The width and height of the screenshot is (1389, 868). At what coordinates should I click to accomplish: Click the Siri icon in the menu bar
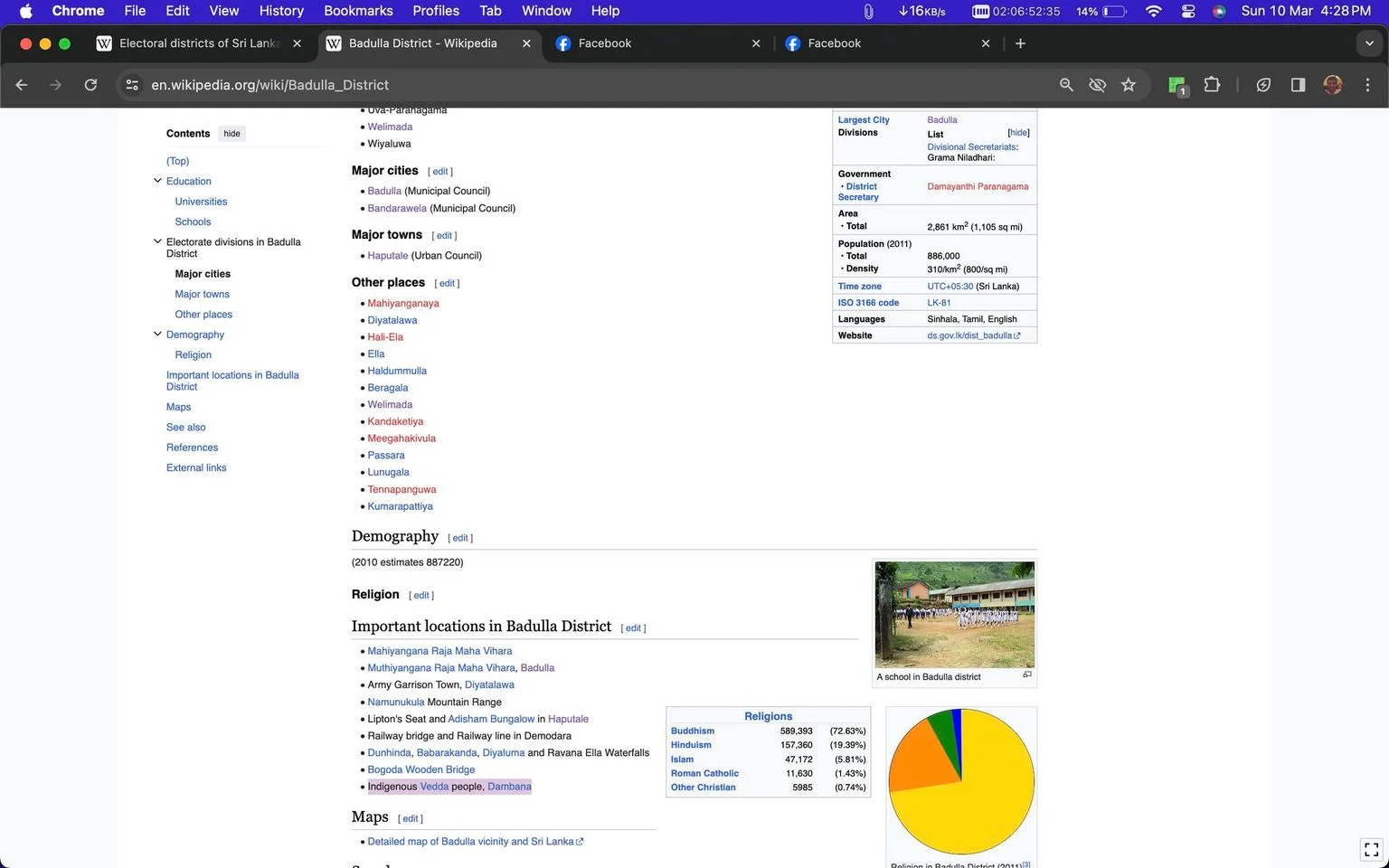(x=1219, y=11)
